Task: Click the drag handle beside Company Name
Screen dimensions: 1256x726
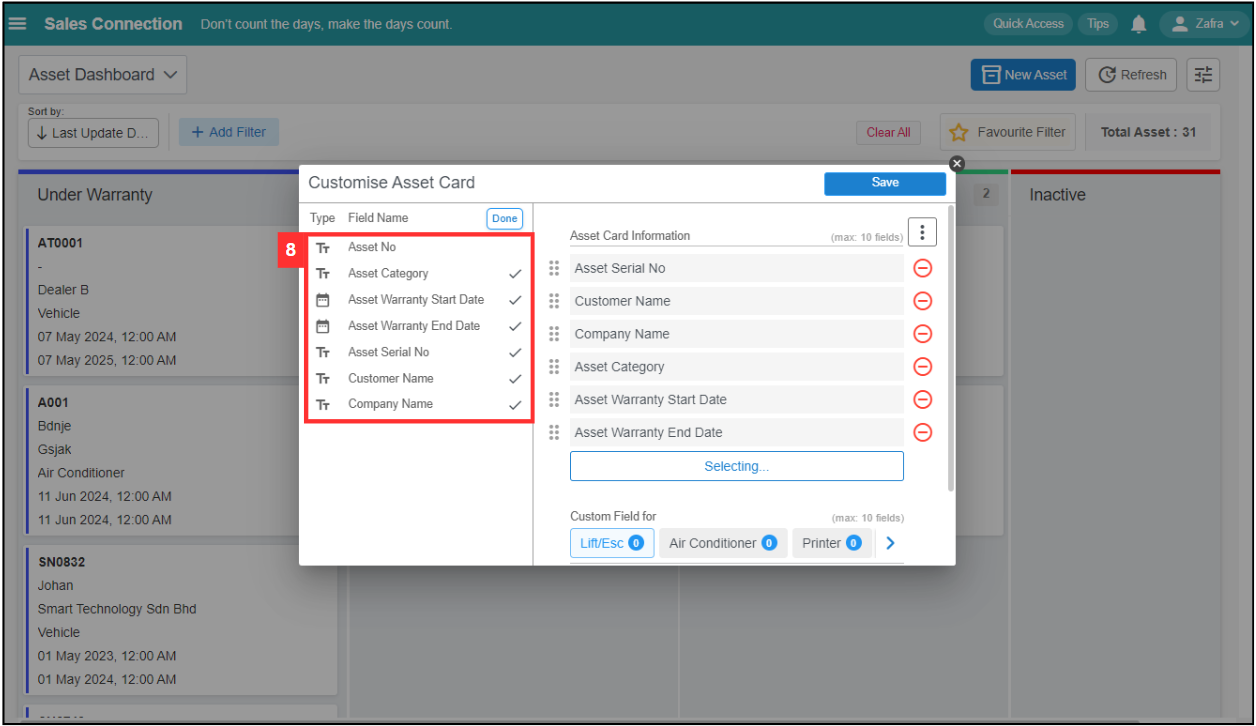Action: pos(554,334)
